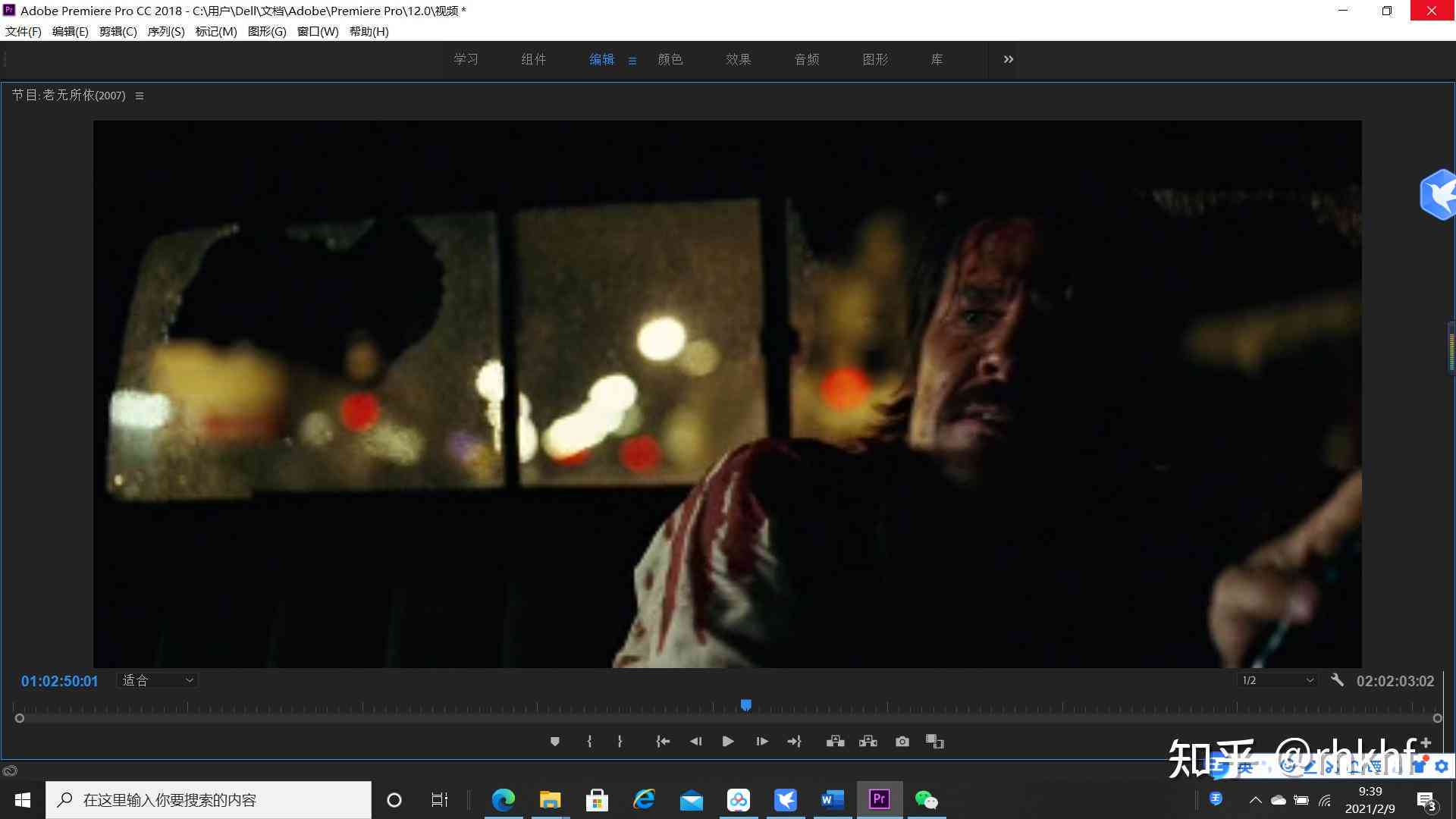Image resolution: width=1456 pixels, height=819 pixels.
Task: Mark In point with left brace icon
Action: pos(589,742)
